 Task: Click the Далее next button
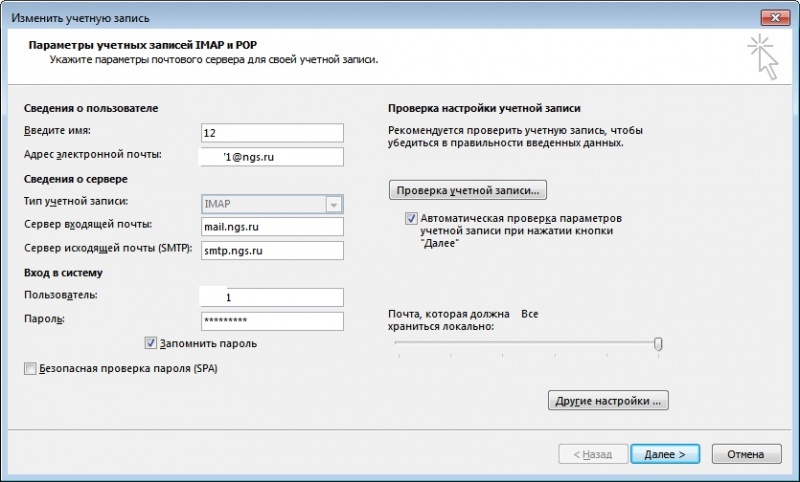pyautogui.click(x=665, y=454)
